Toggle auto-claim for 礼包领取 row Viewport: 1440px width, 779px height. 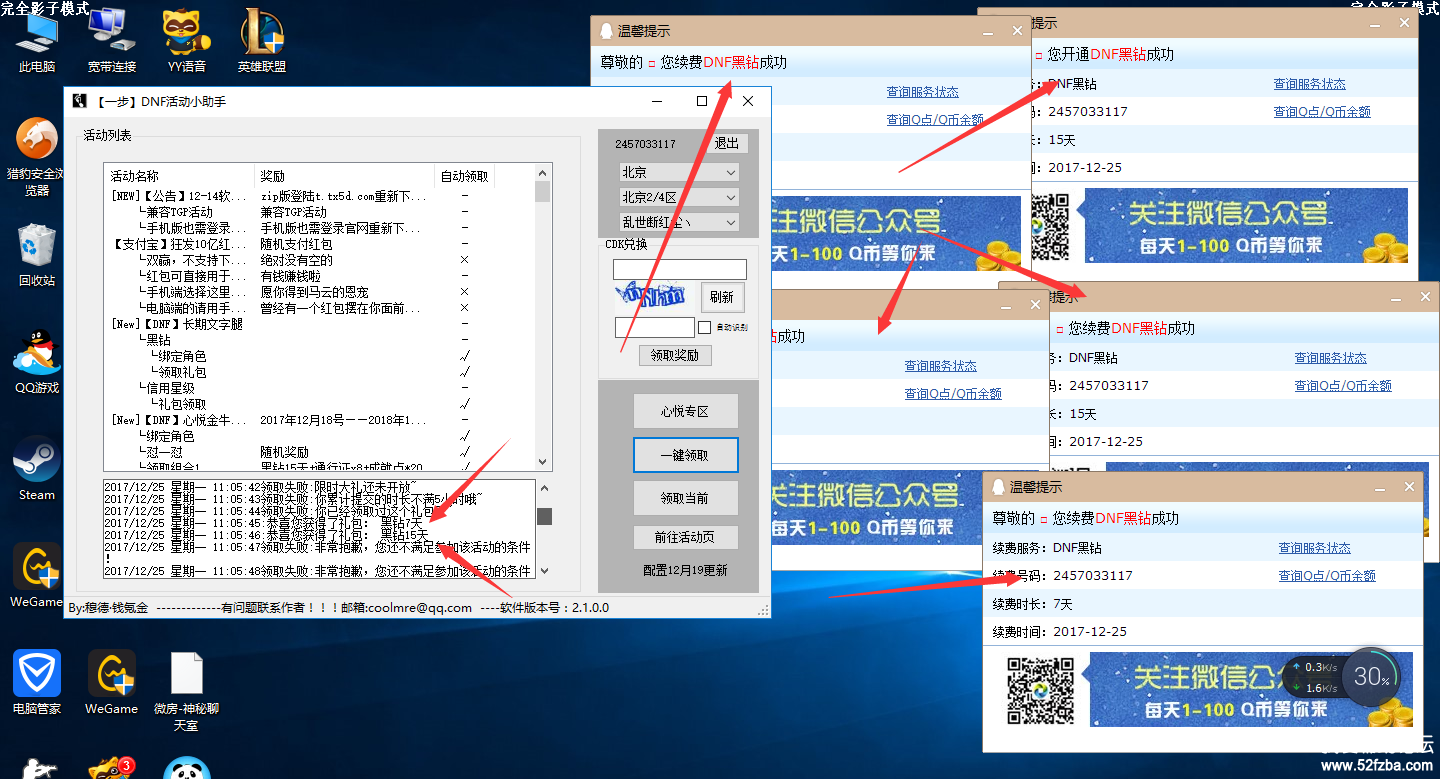[464, 404]
